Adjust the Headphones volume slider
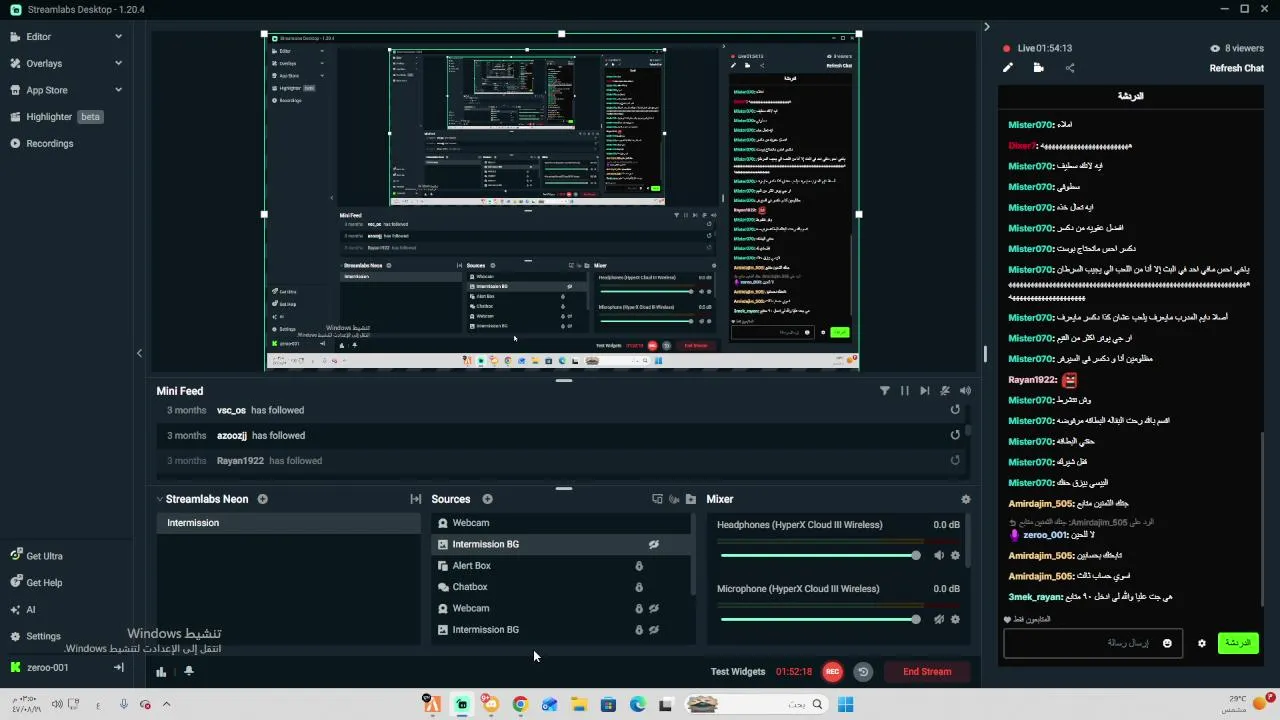This screenshot has width=1280, height=720. (x=819, y=555)
